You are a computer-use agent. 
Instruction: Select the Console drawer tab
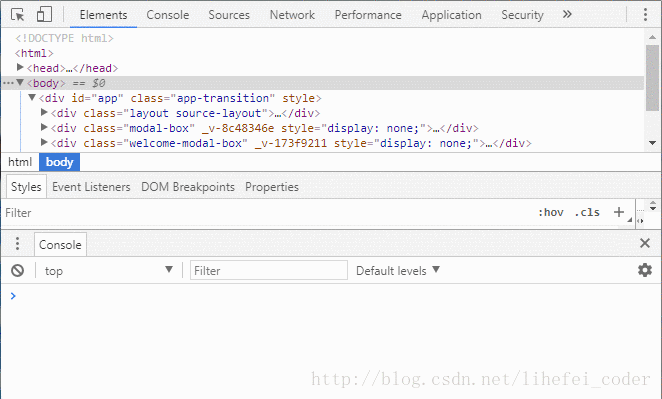point(60,244)
